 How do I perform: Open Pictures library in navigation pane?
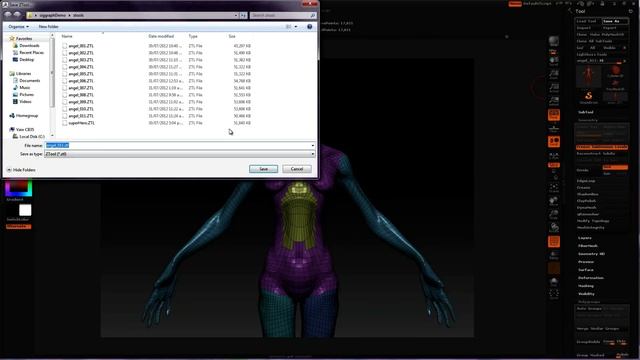(27, 94)
